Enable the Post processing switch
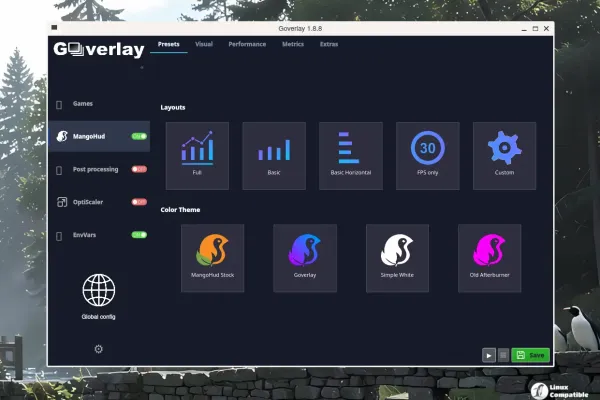Viewport: 600px width, 400px height. 139,169
